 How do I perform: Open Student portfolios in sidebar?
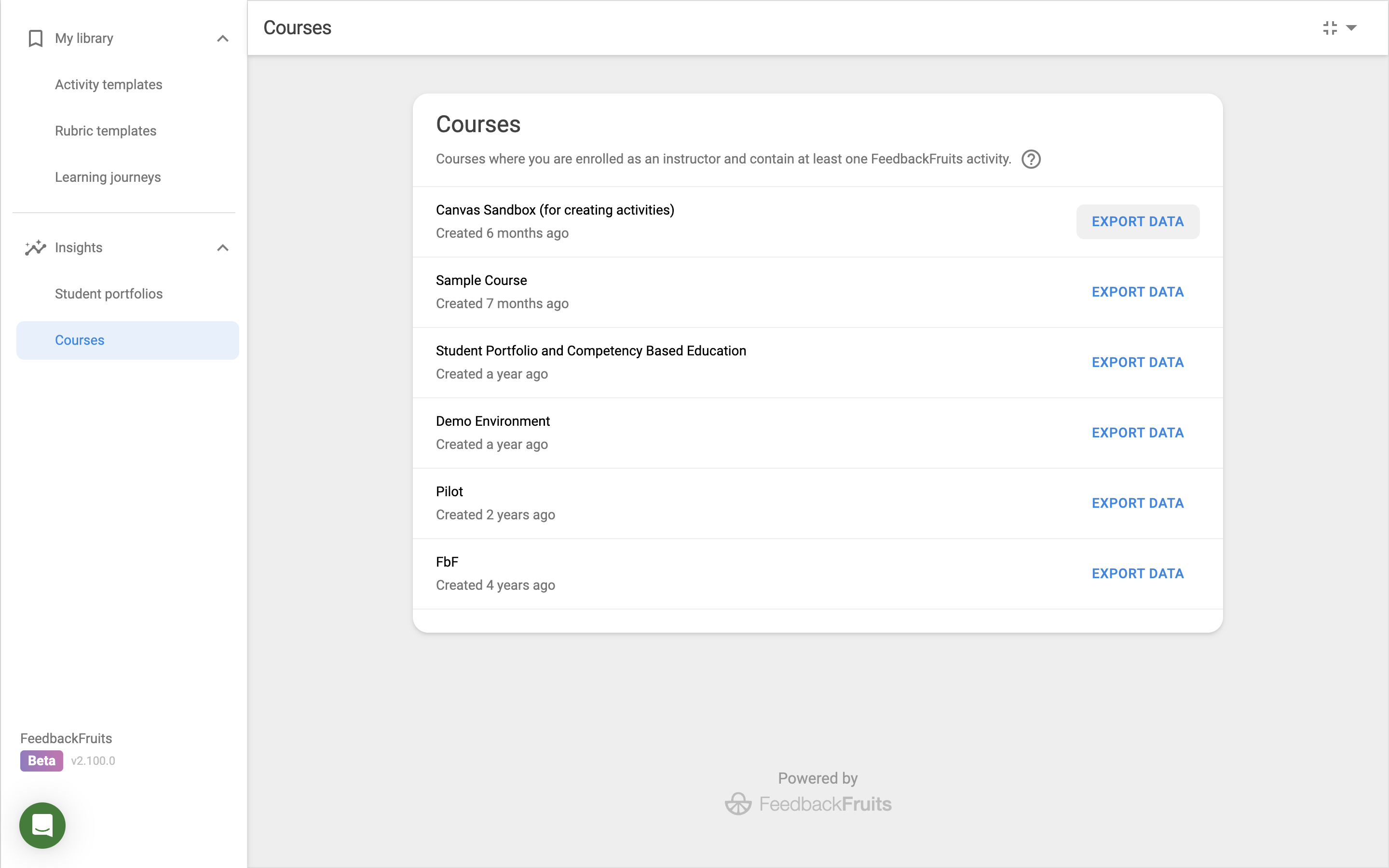pyautogui.click(x=109, y=294)
